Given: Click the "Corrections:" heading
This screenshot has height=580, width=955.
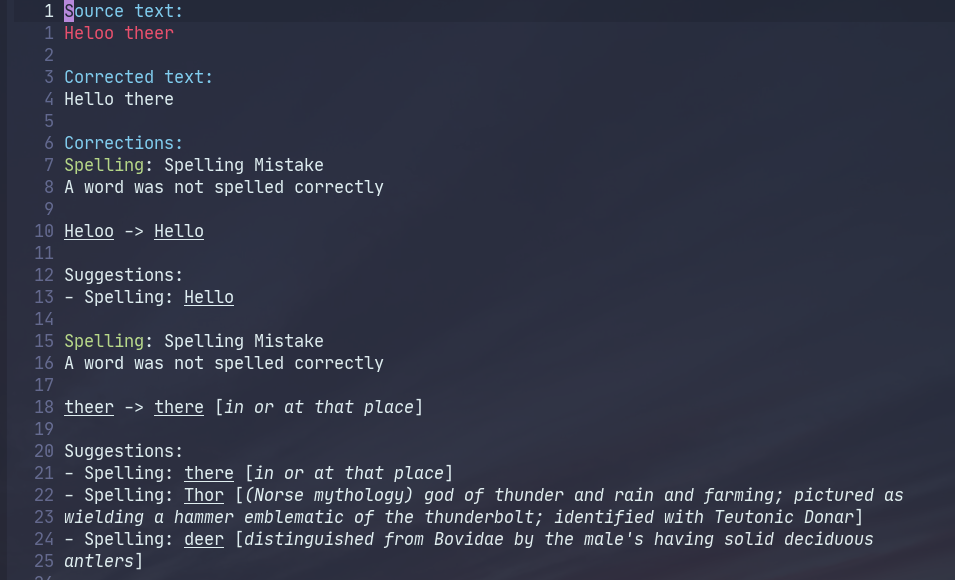Looking at the screenshot, I should click(x=124, y=143).
